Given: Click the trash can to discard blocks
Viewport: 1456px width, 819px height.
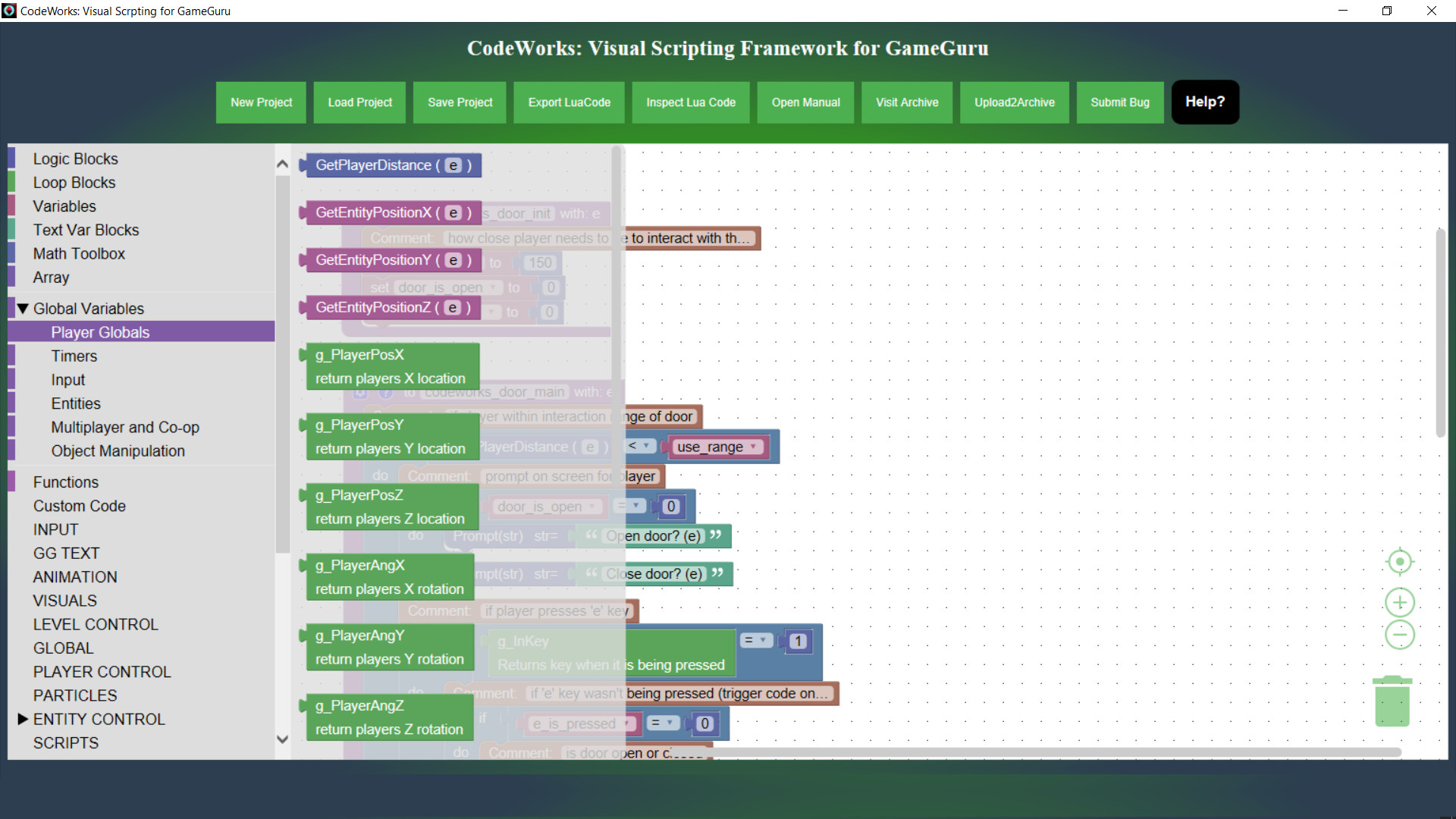Looking at the screenshot, I should click(x=1392, y=701).
